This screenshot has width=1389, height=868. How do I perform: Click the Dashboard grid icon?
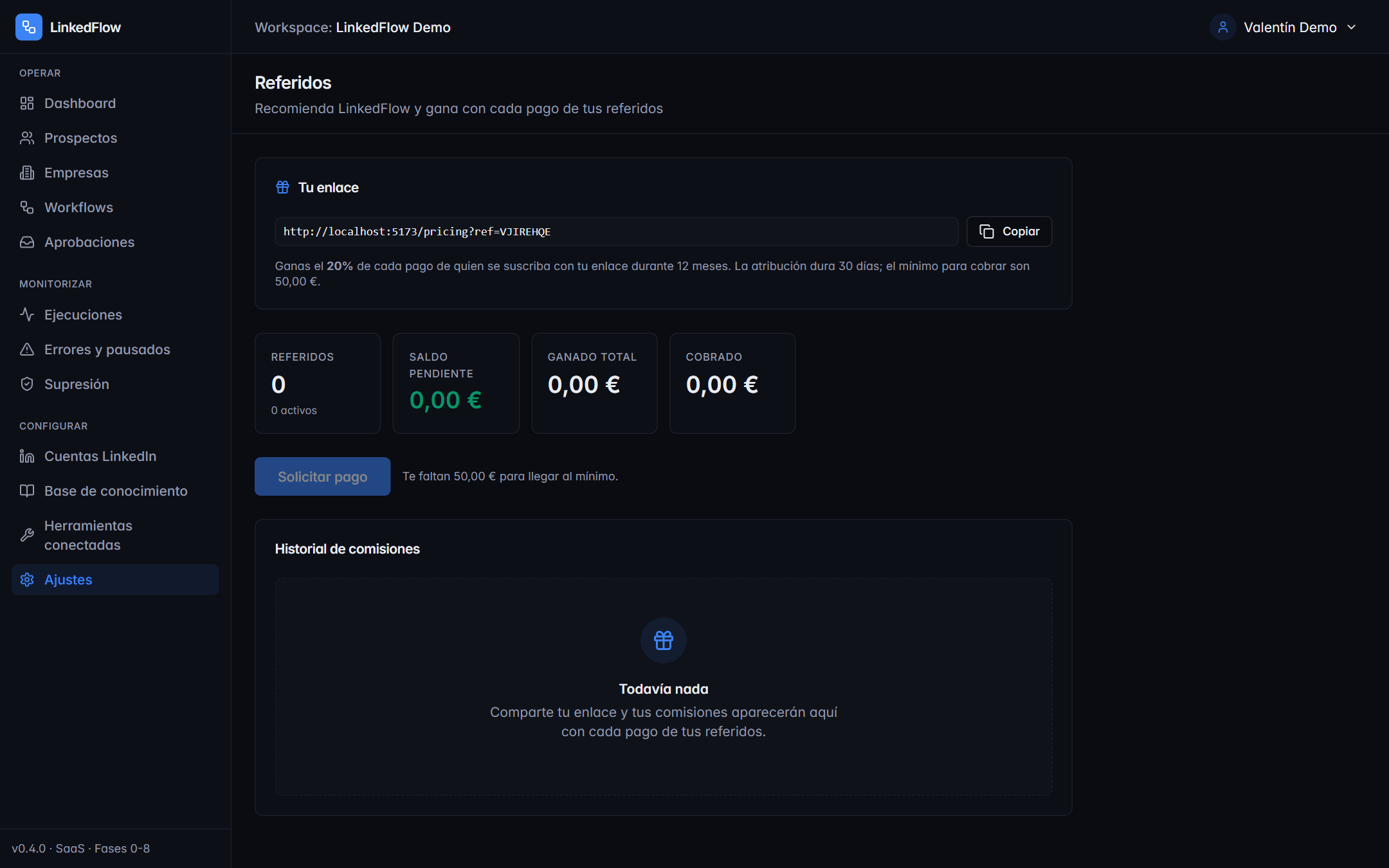pos(27,104)
